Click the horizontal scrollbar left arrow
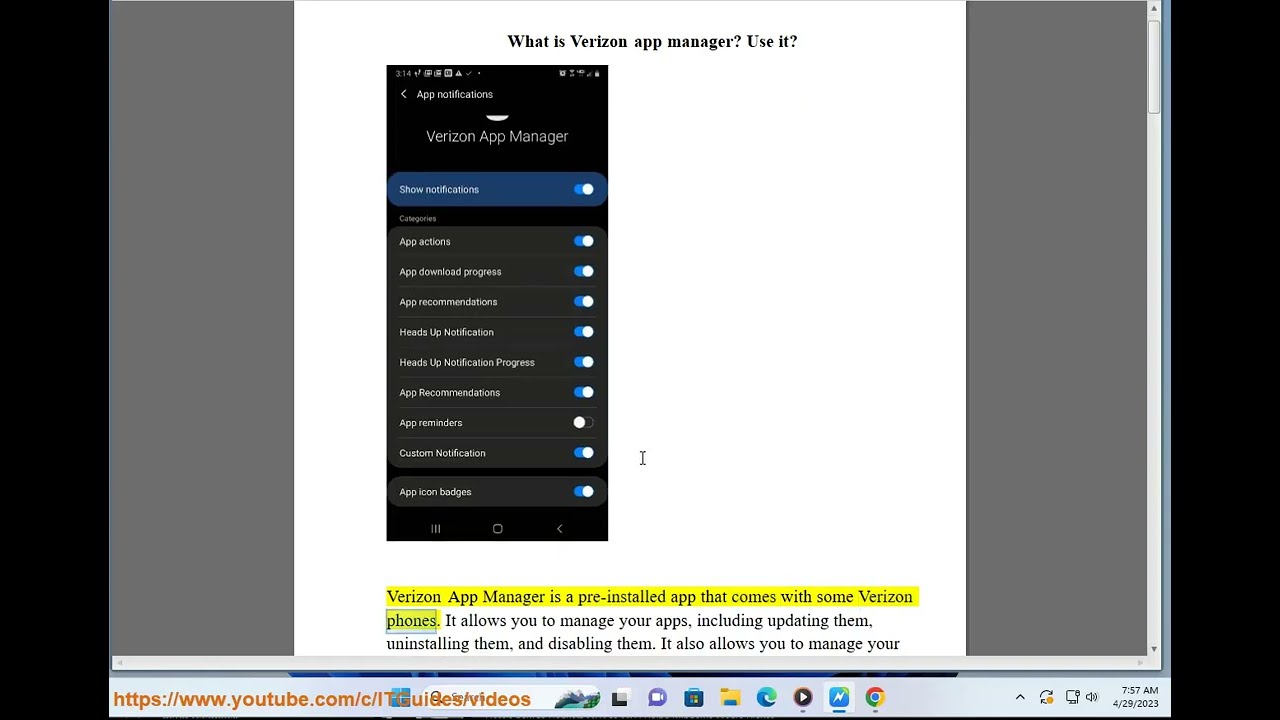The height and width of the screenshot is (720, 1280). point(118,662)
